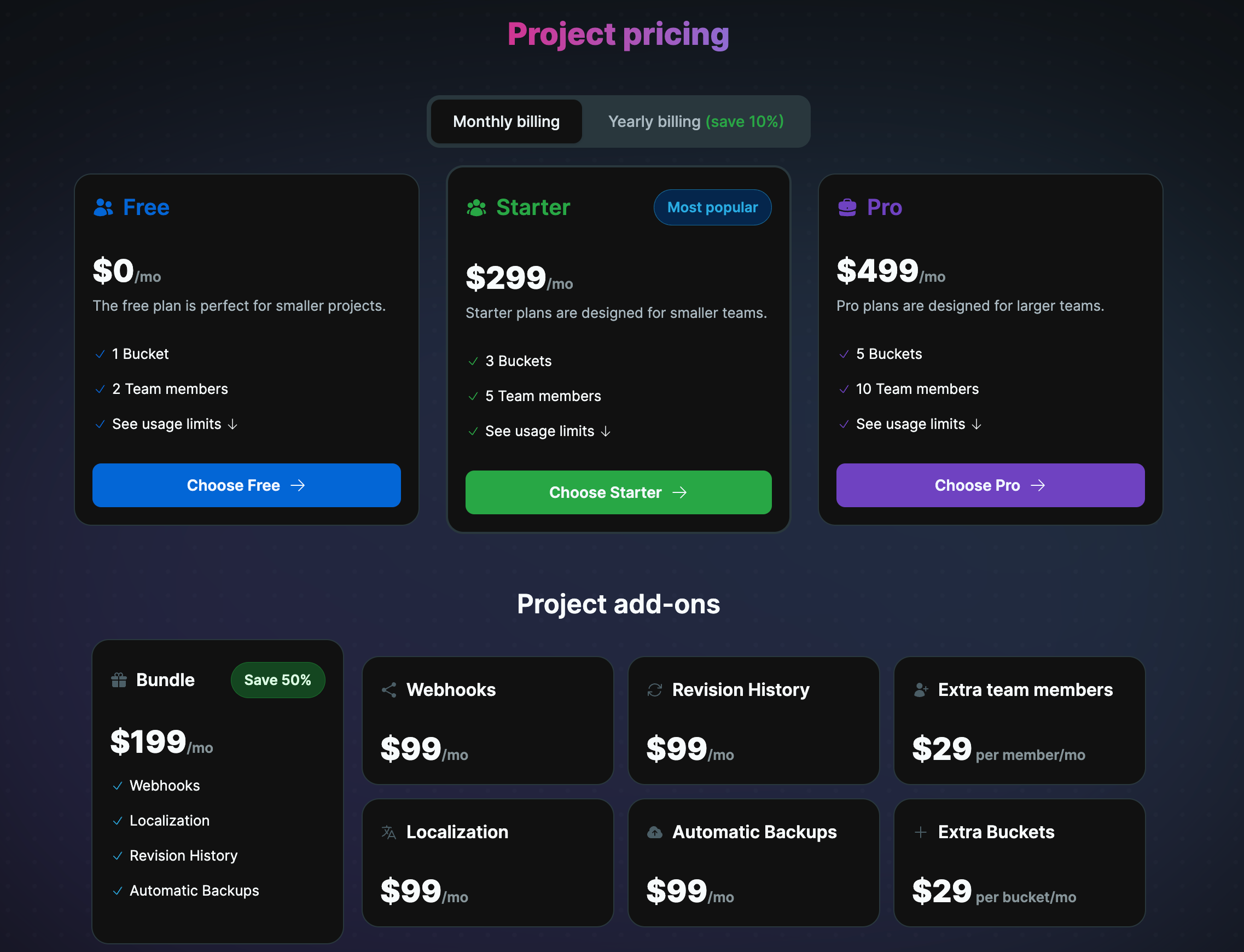The image size is (1244, 952).
Task: Click the Save 50% bundle badge
Action: (x=277, y=680)
